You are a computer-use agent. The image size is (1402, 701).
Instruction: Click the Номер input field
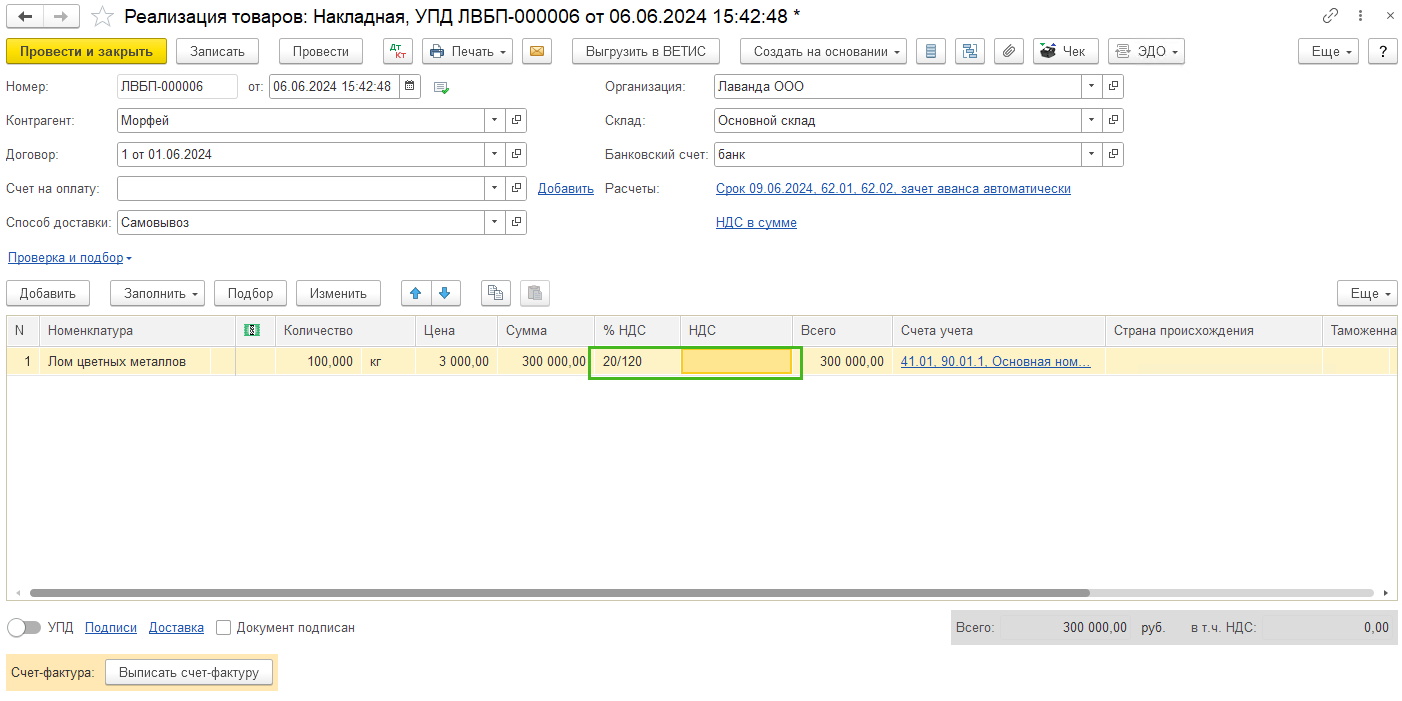[177, 87]
